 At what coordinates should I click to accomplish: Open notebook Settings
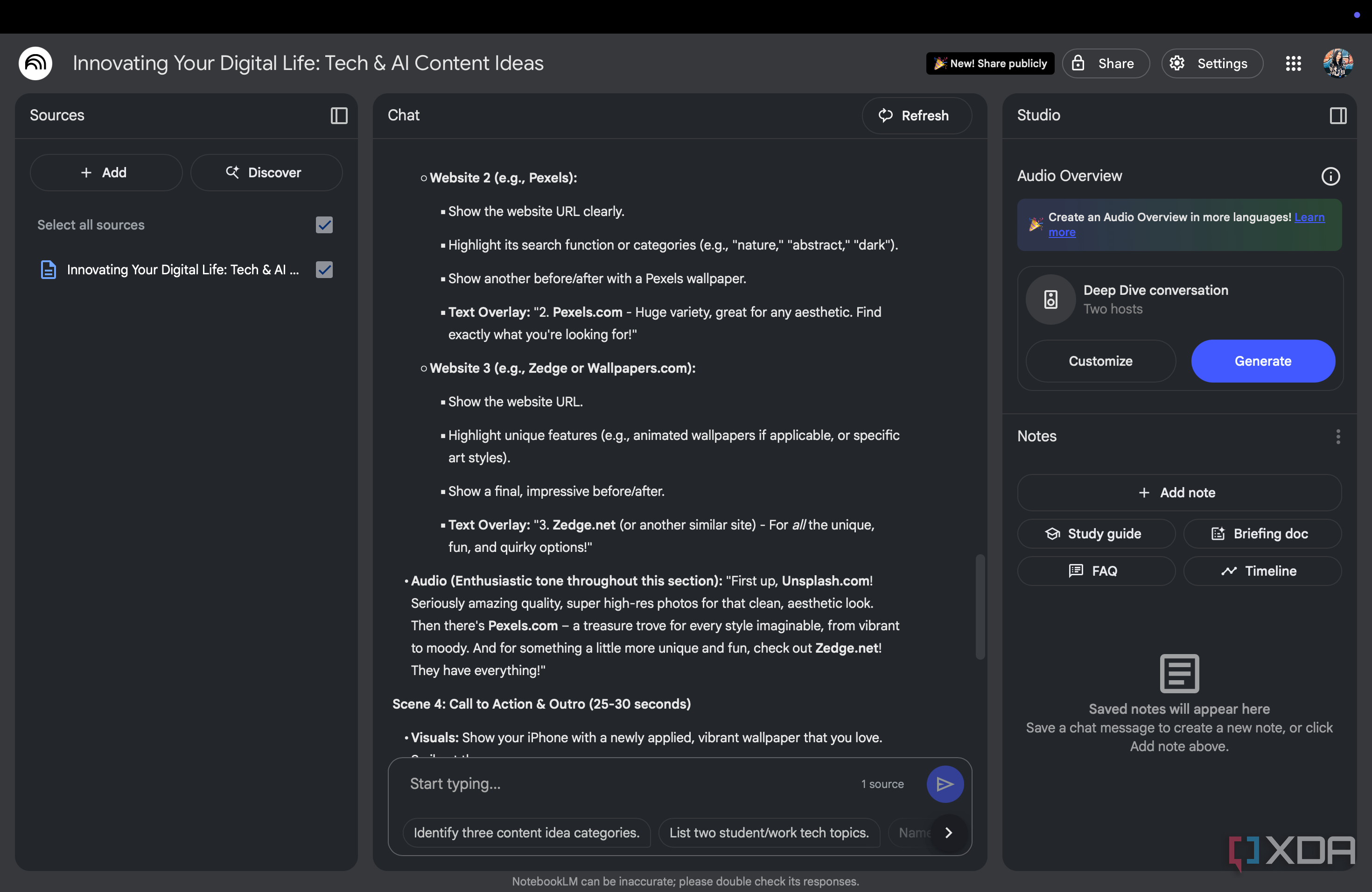pos(1212,63)
